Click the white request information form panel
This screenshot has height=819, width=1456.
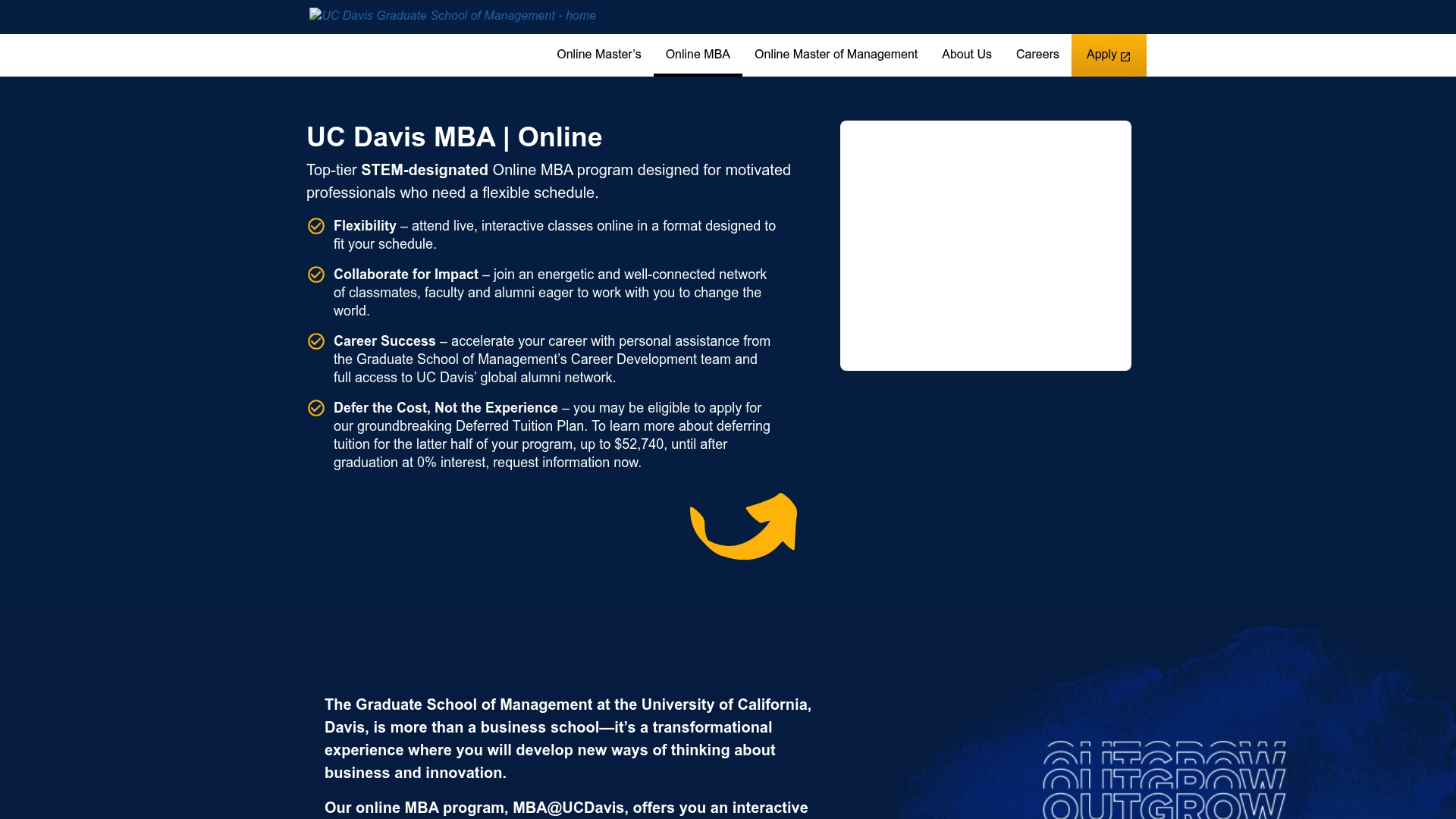coord(986,246)
